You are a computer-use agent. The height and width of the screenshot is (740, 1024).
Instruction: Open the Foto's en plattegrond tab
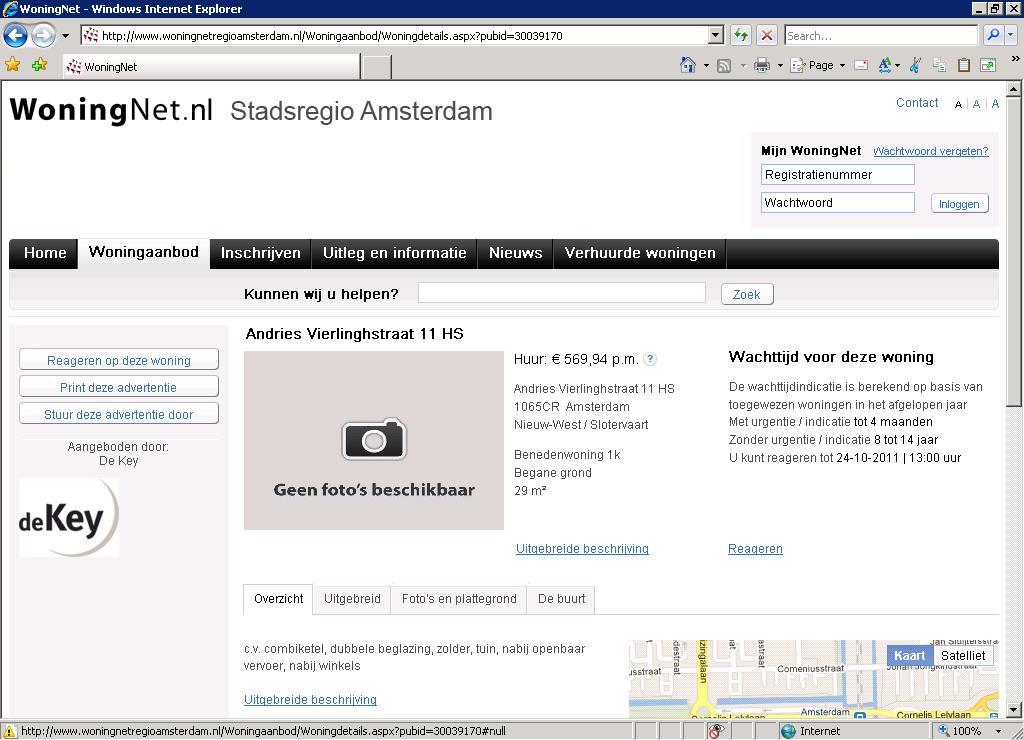click(x=458, y=599)
